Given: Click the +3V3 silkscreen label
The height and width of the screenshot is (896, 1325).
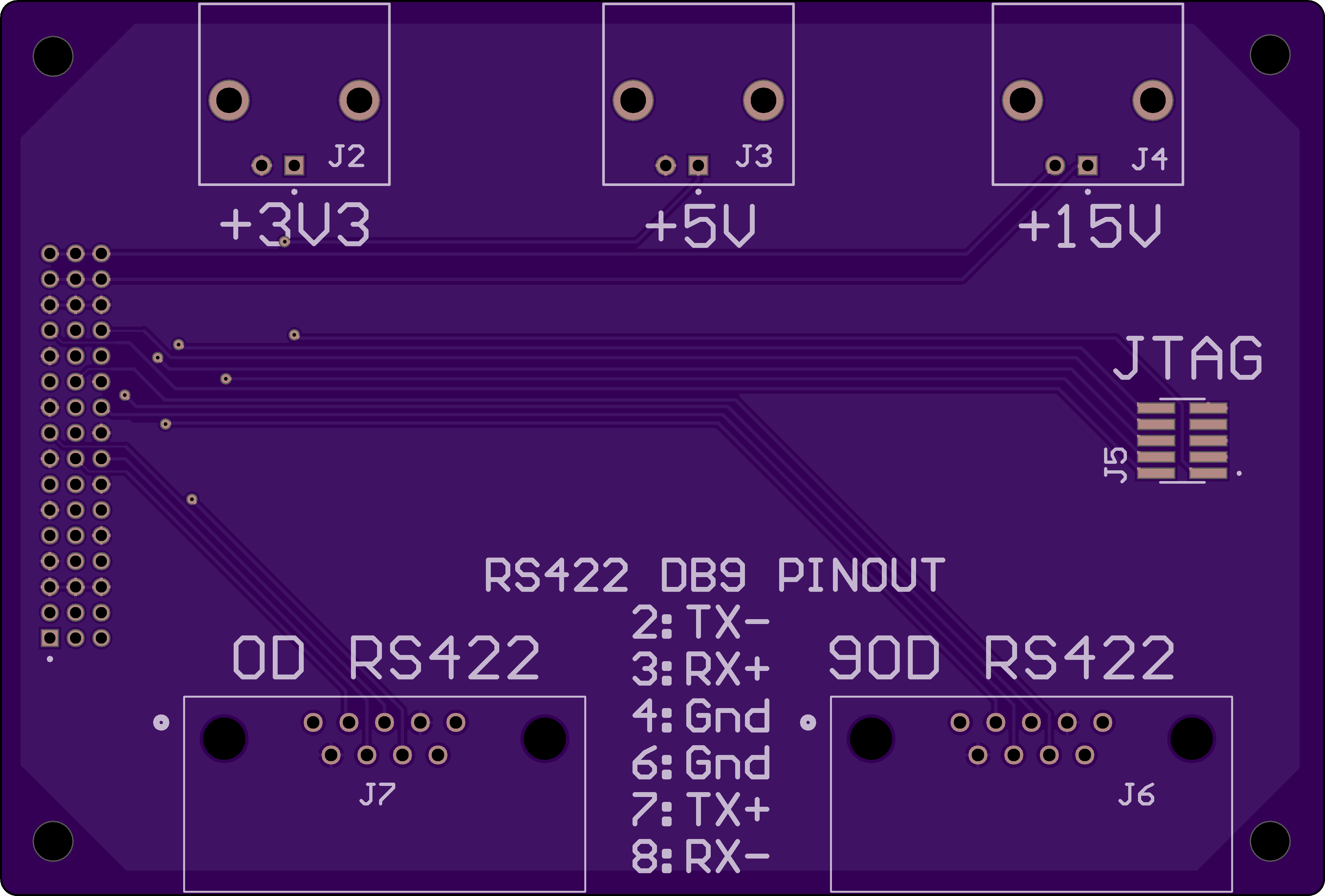Looking at the screenshot, I should (295, 226).
